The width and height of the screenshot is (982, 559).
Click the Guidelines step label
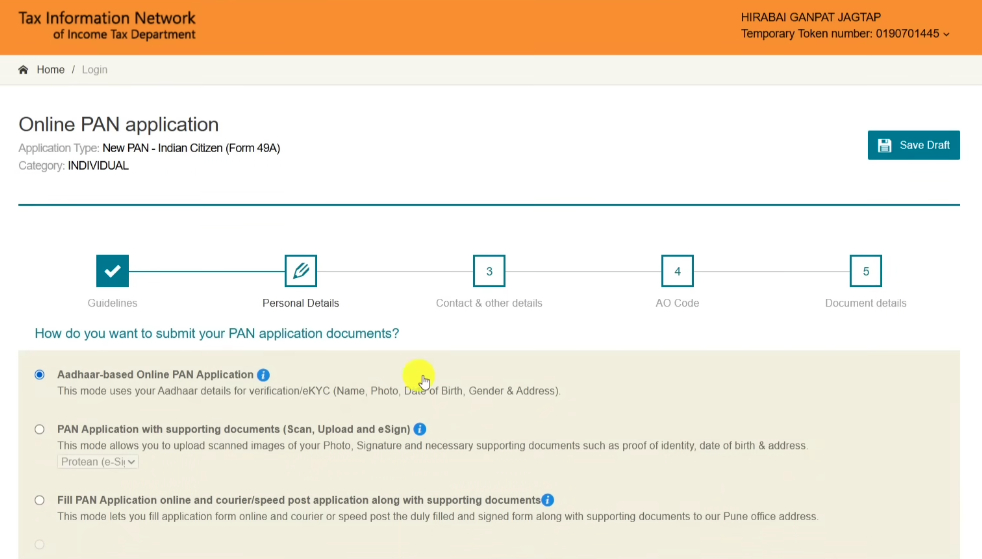[x=113, y=303]
